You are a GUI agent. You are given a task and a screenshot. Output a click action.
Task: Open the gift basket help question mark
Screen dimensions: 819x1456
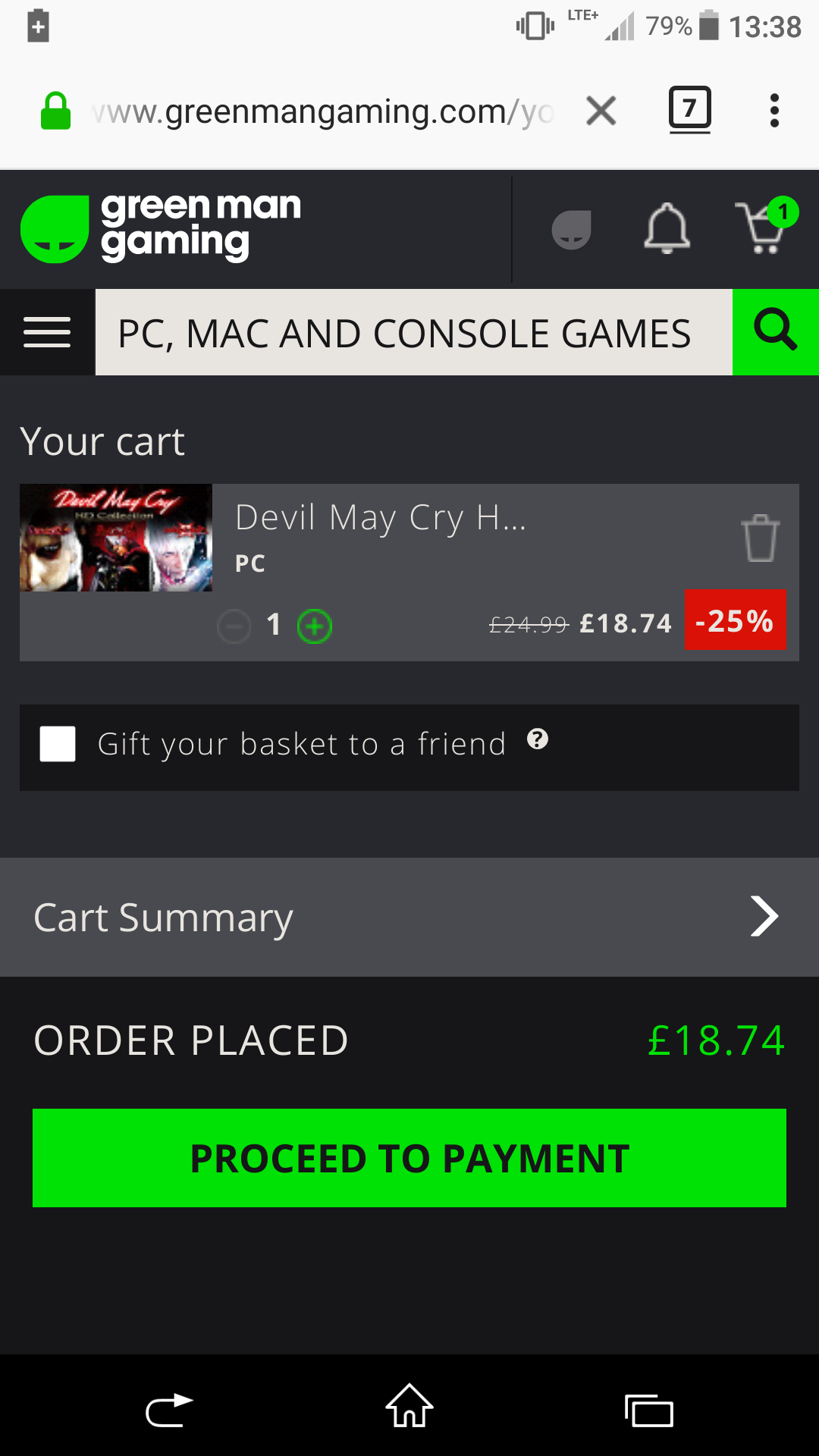coord(538,739)
